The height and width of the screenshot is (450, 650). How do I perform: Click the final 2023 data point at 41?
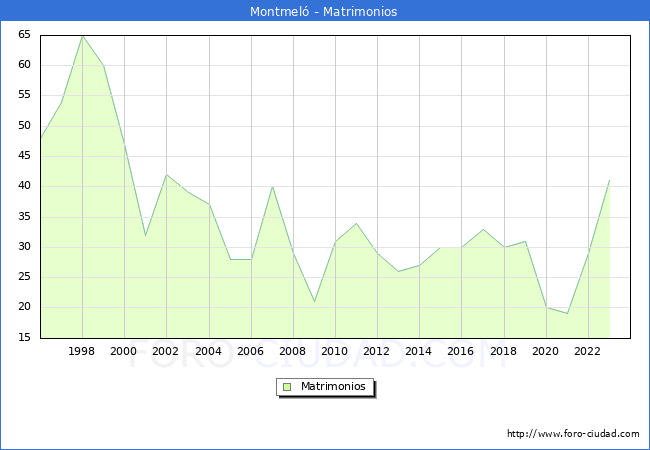tap(609, 181)
